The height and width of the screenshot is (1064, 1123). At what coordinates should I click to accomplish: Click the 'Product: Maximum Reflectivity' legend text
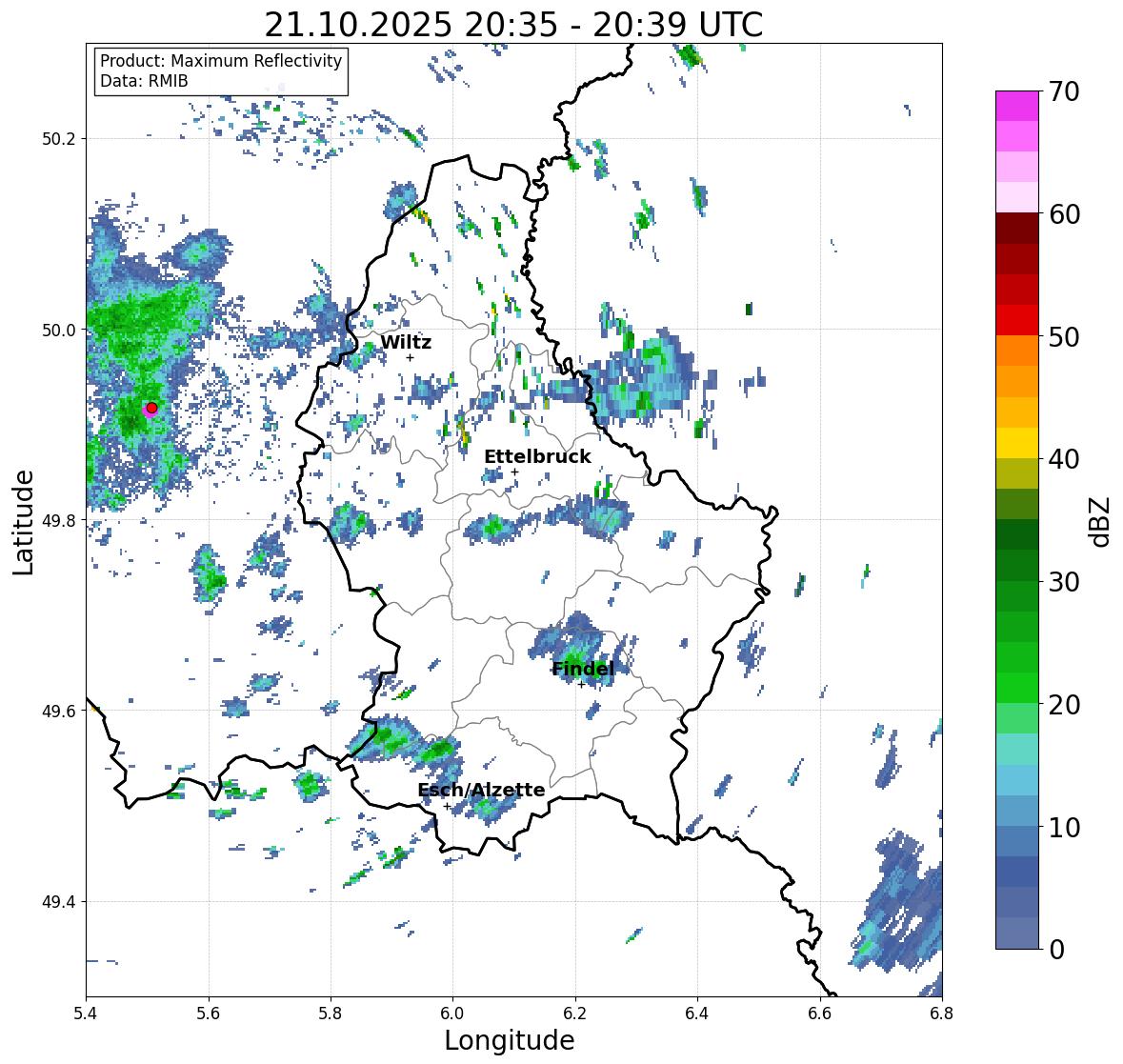click(x=221, y=61)
